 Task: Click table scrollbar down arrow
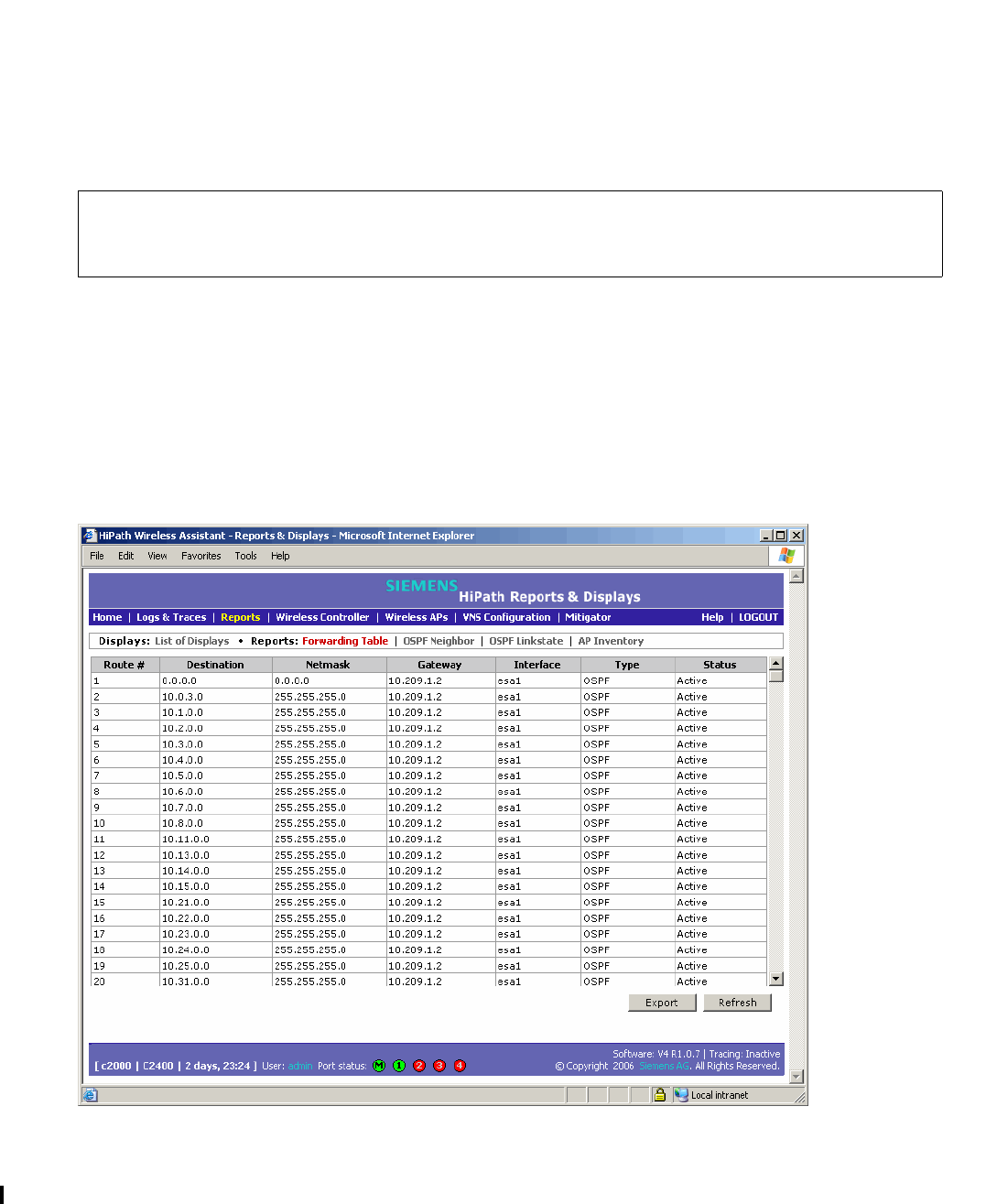point(776,979)
